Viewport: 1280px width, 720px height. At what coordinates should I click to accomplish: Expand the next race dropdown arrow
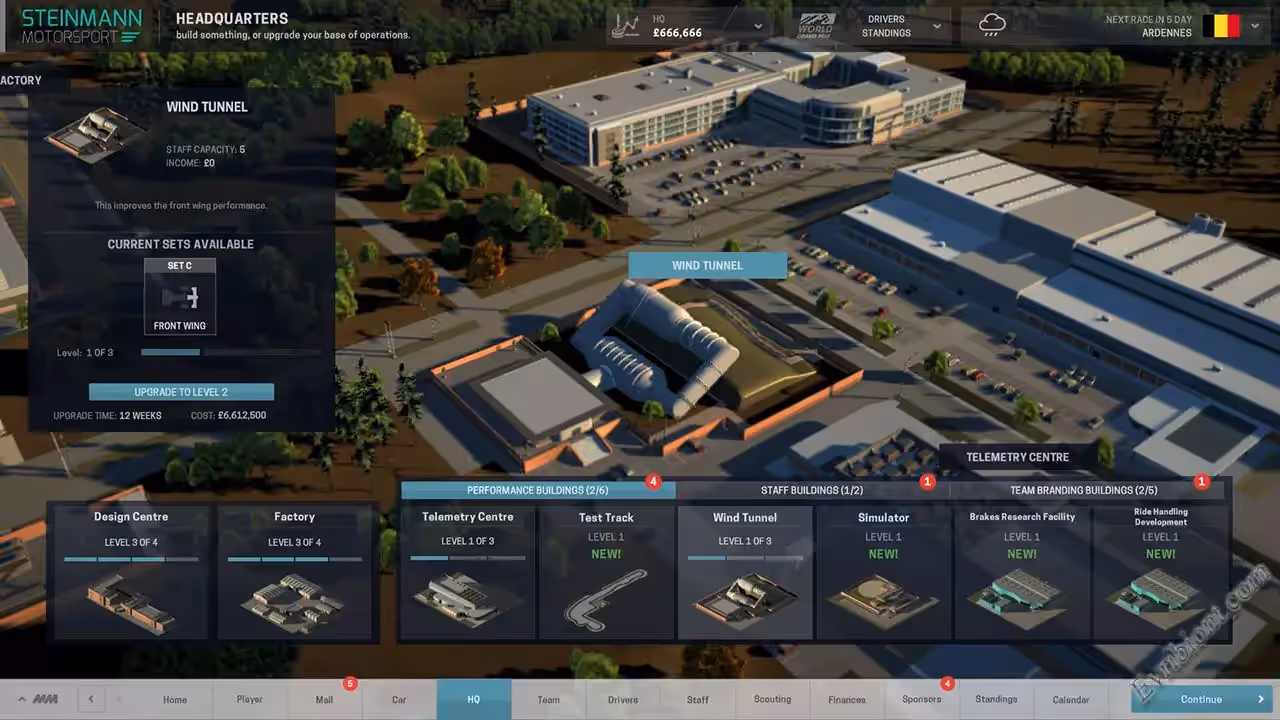[1255, 26]
